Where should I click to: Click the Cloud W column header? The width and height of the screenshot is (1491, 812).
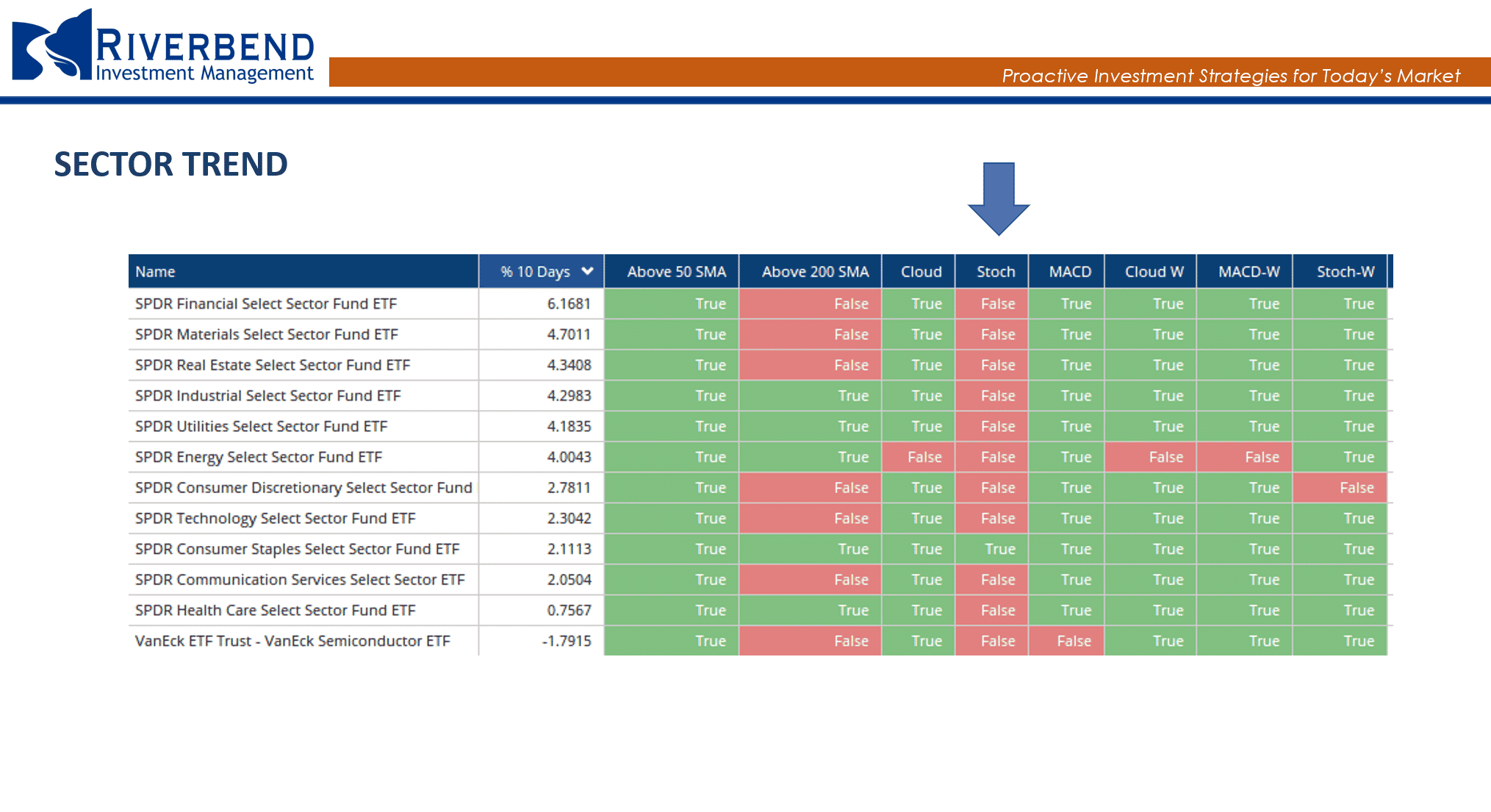1151,271
